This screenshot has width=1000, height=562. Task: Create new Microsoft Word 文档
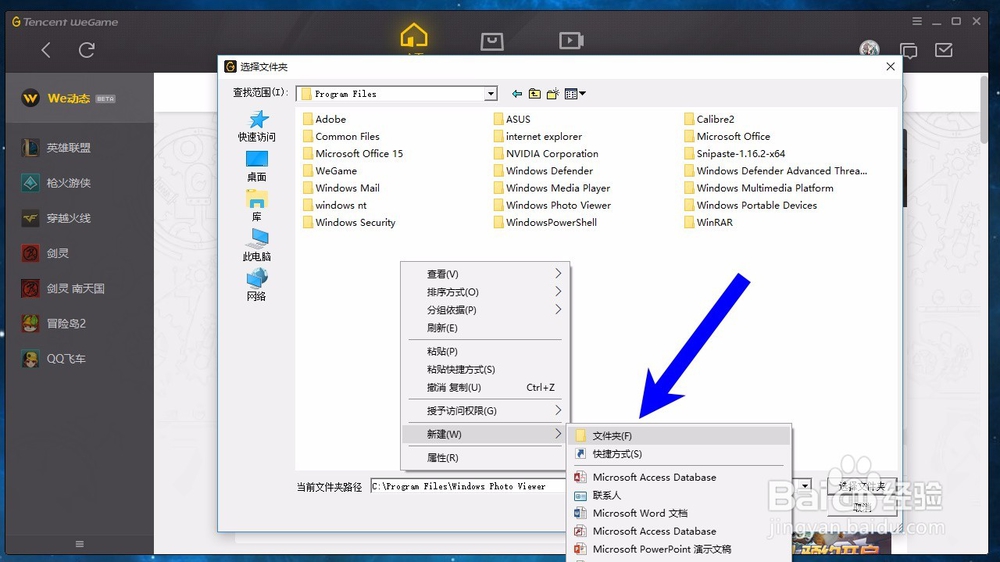point(679,513)
